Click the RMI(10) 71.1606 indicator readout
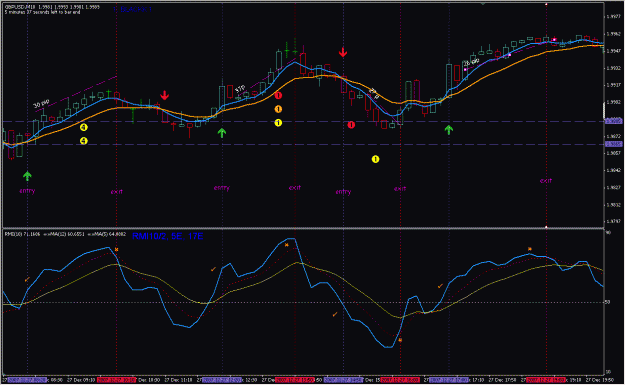Screen dimensions: 625x385 click(x=22, y=234)
